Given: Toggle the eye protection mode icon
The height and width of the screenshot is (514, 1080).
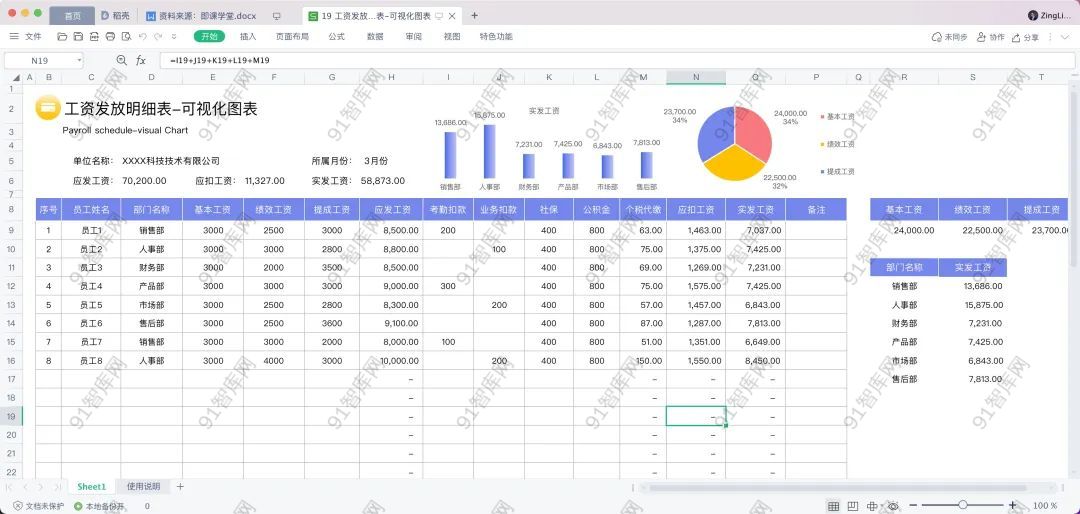Looking at the screenshot, I should [x=893, y=506].
